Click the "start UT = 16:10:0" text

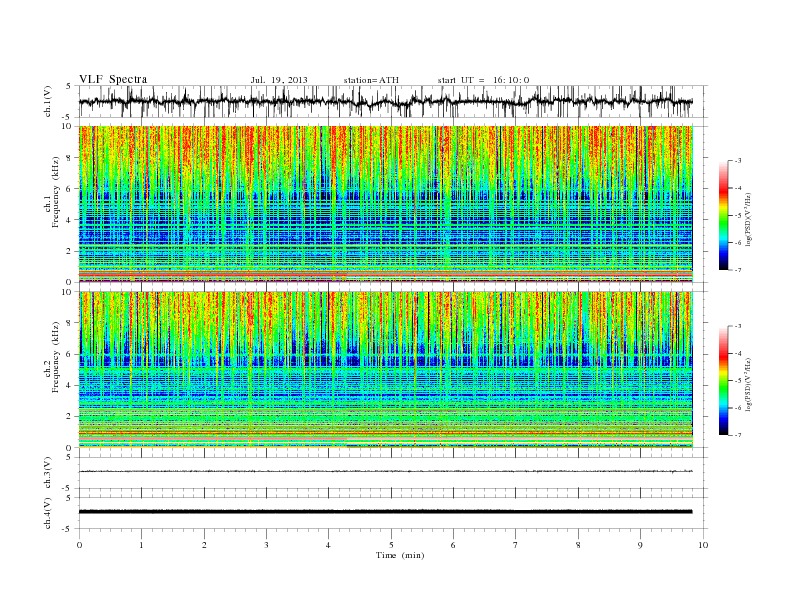(x=483, y=80)
